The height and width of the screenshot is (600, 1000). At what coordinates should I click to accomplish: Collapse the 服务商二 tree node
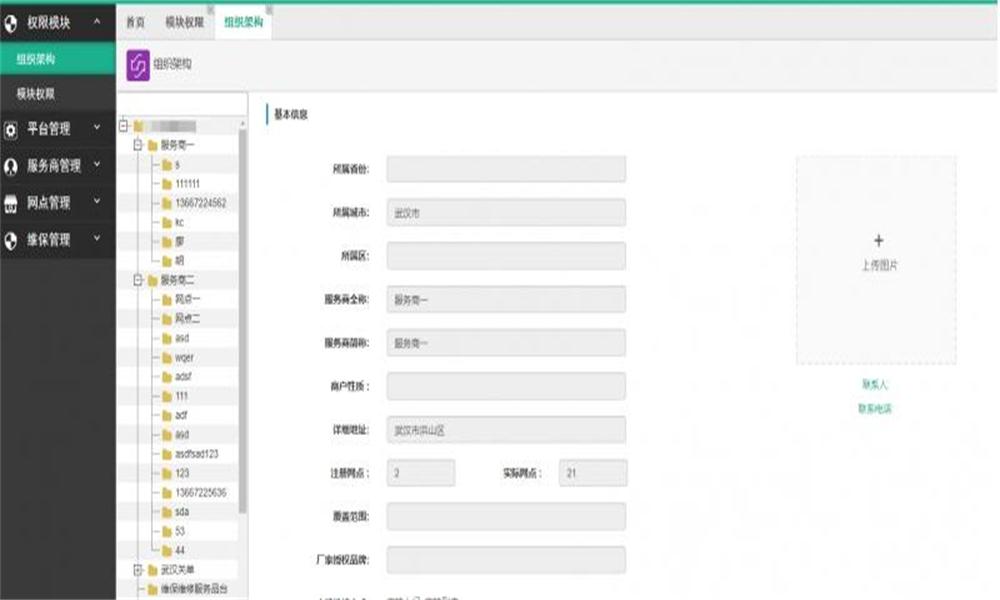click(x=137, y=280)
